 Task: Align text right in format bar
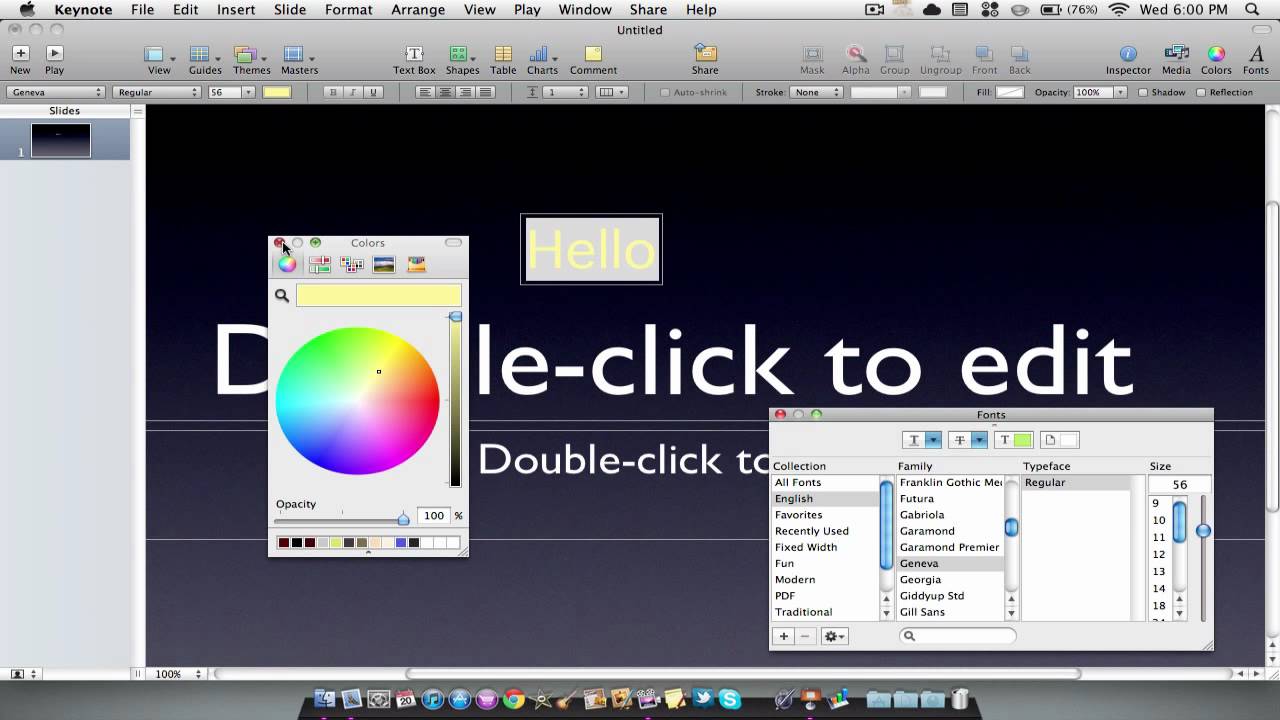pos(465,92)
